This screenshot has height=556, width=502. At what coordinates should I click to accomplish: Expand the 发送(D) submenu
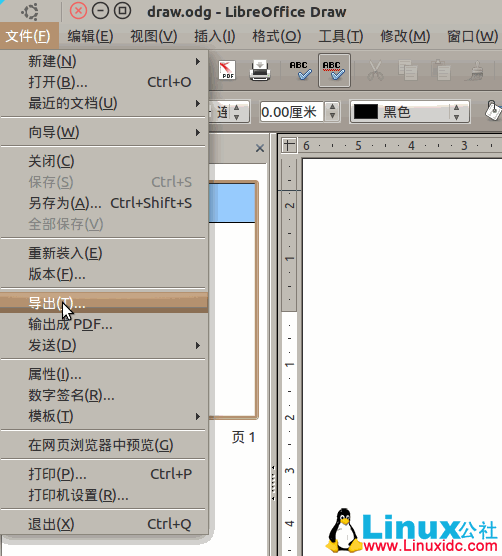[x=104, y=345]
